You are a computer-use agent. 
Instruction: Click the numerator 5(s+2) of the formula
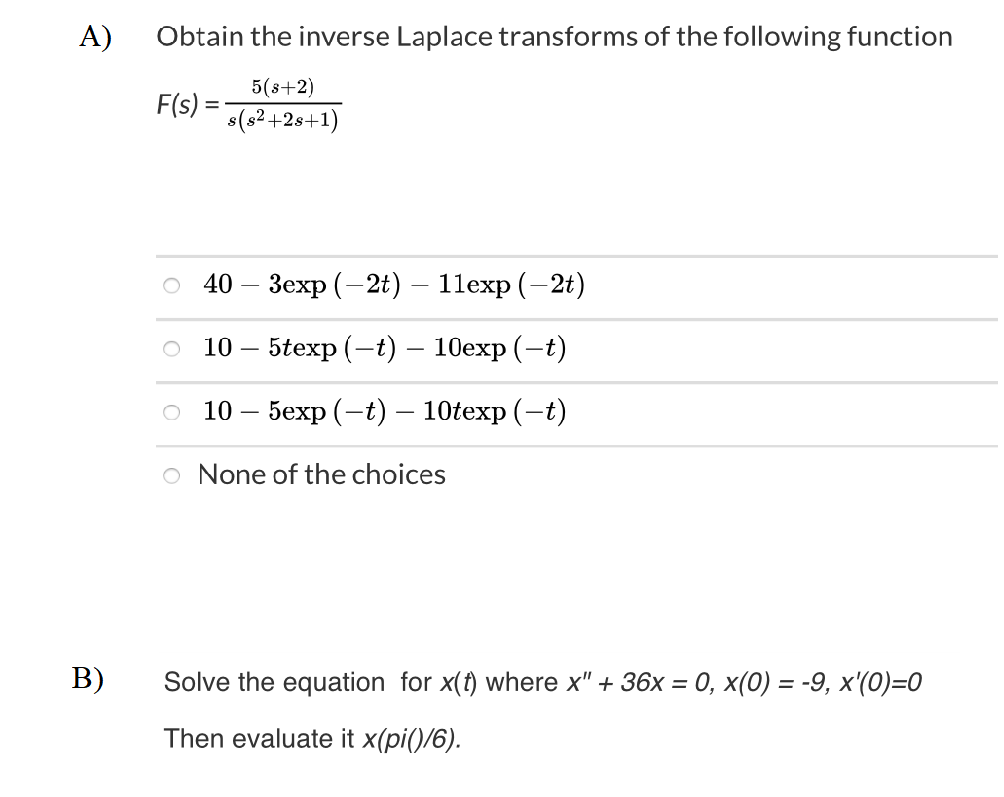[x=282, y=87]
